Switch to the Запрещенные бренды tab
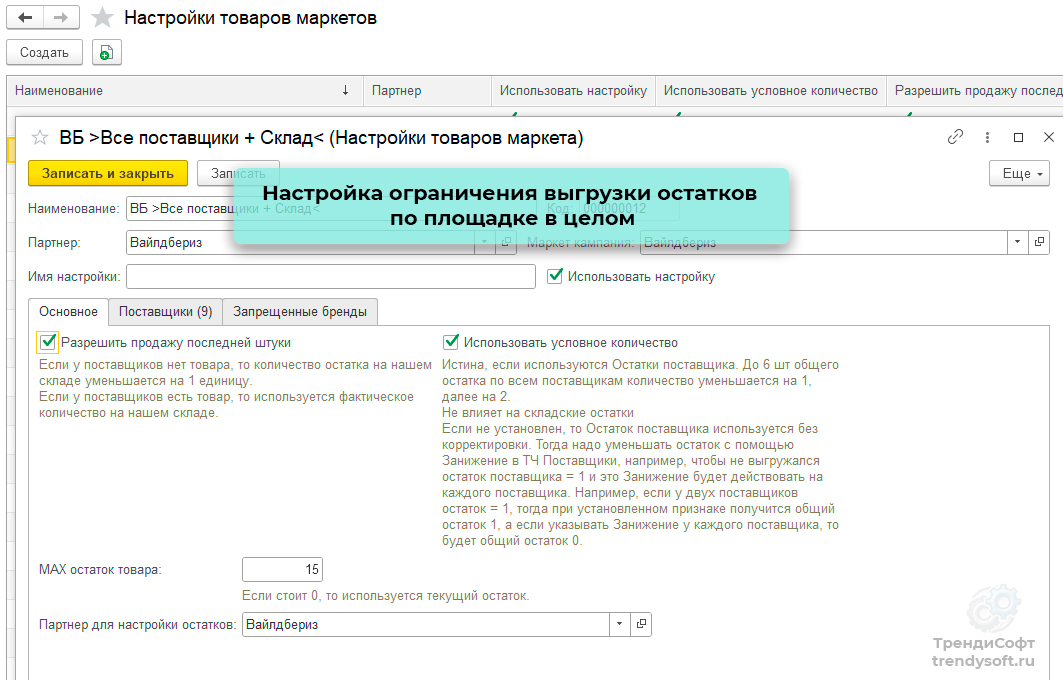The width and height of the screenshot is (1063, 680). point(300,312)
